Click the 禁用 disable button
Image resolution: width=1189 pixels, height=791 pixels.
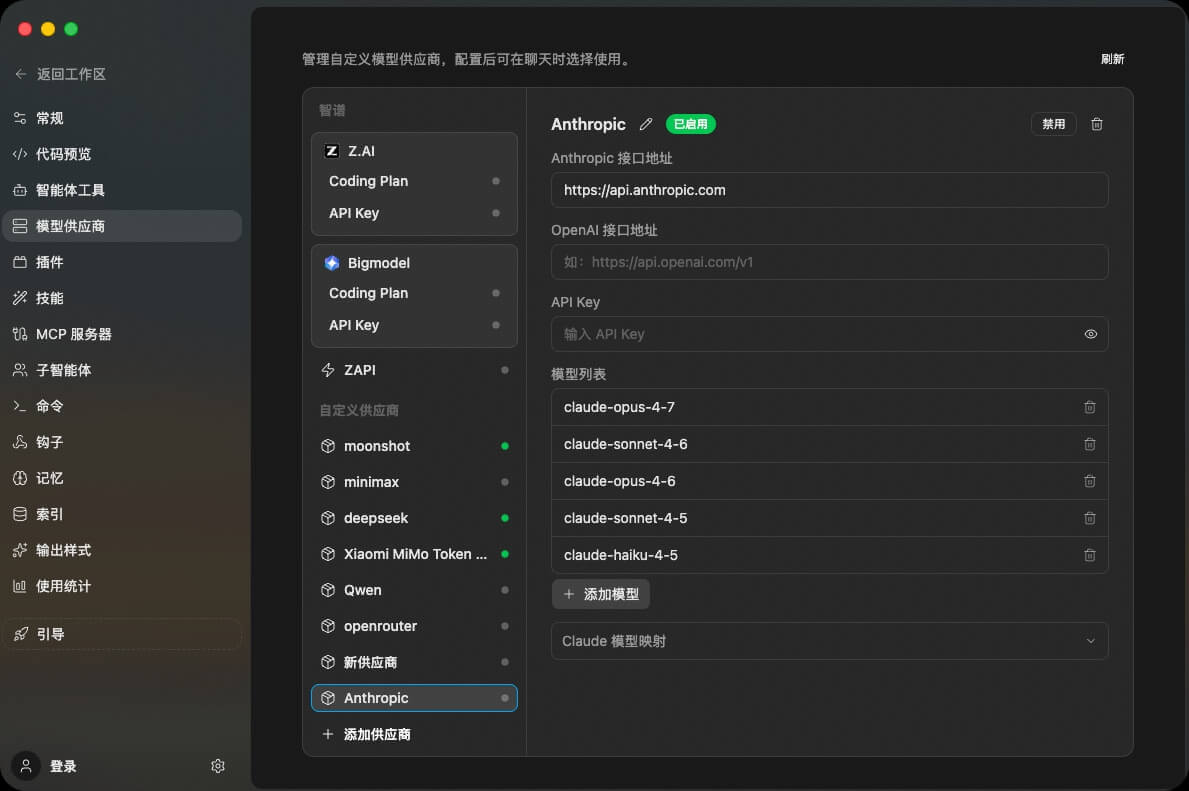tap(1053, 124)
